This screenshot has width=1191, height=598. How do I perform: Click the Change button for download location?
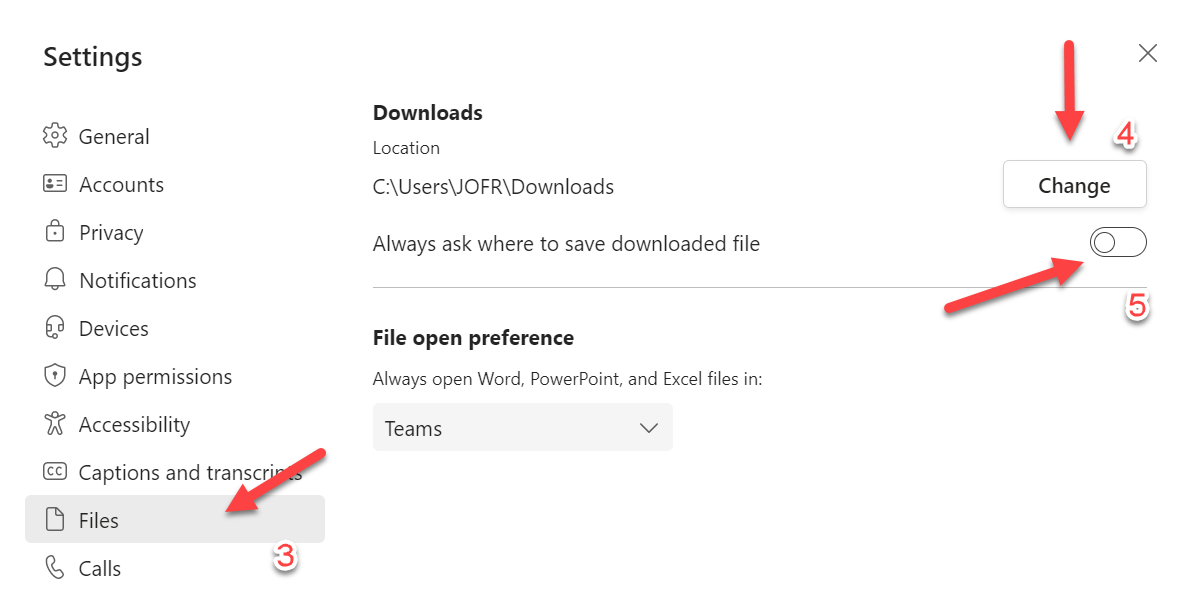[x=1074, y=184]
